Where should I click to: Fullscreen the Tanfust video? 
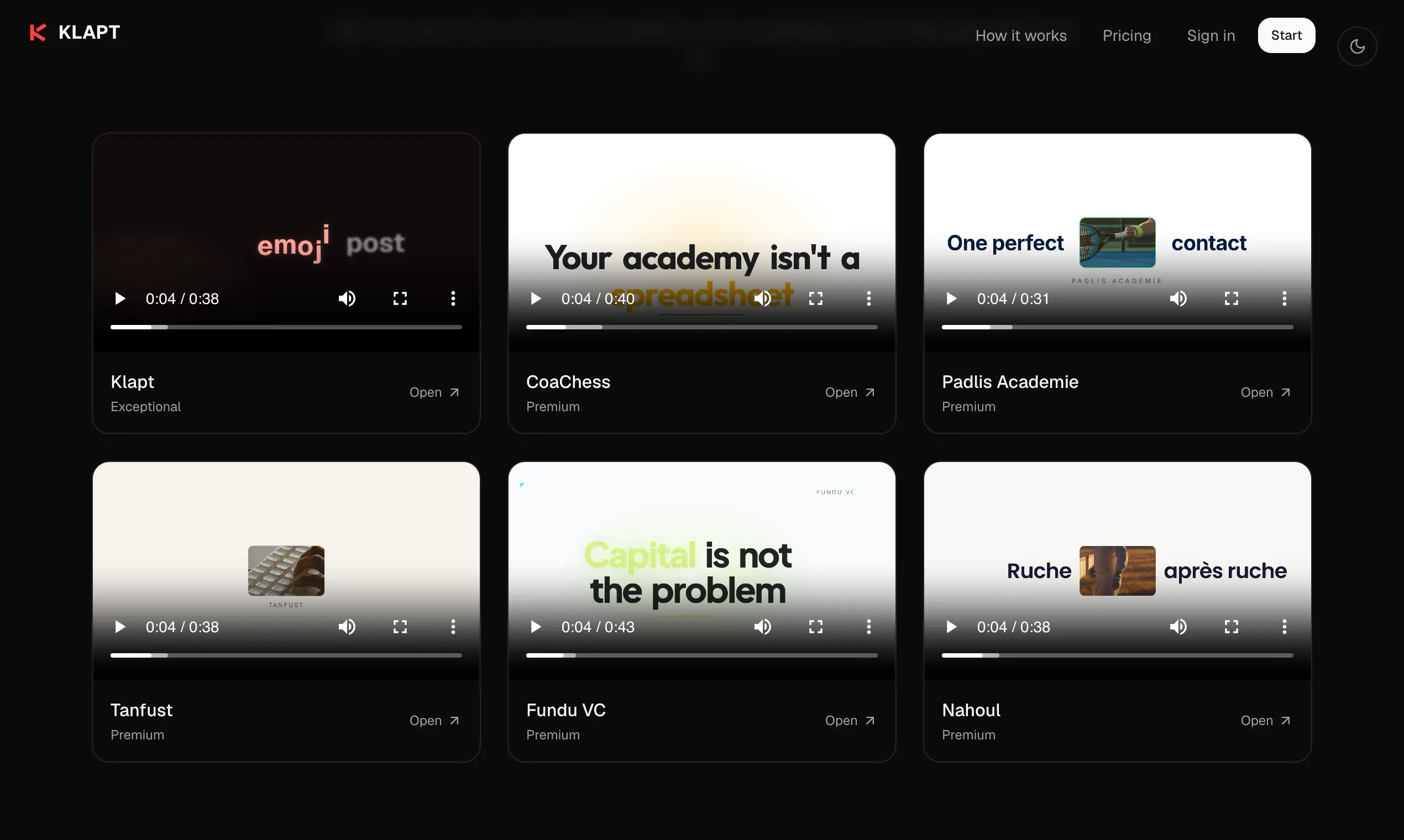400,627
